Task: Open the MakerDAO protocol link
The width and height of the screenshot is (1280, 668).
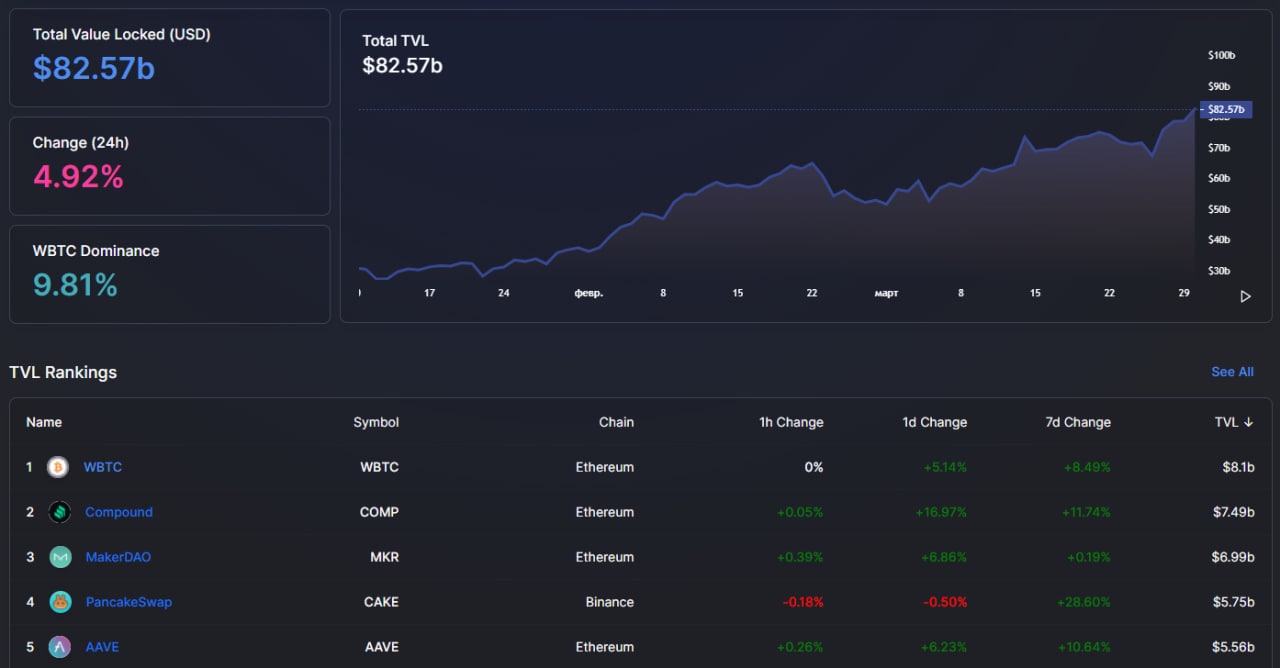Action: [118, 557]
